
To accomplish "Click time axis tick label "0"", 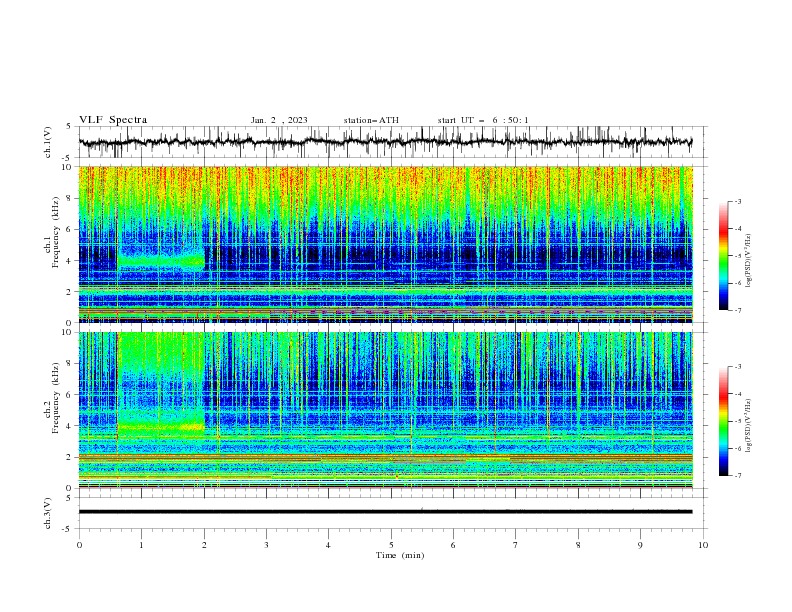I will (79, 545).
